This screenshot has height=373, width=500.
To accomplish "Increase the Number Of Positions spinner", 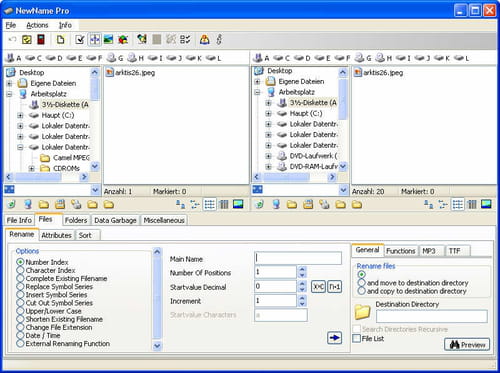I will [x=302, y=269].
